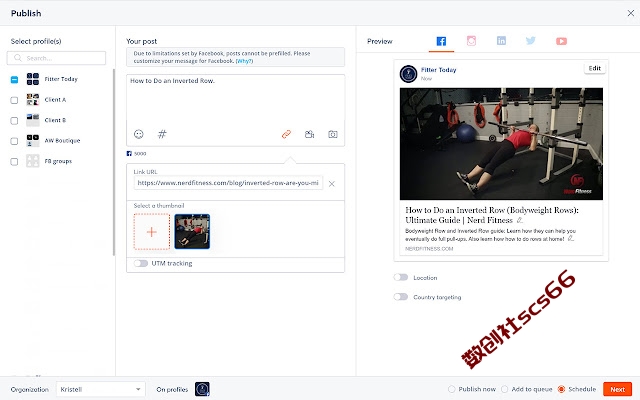This screenshot has width=640, height=400.
Task: Clear the Link URL with the X icon
Action: coord(332,184)
